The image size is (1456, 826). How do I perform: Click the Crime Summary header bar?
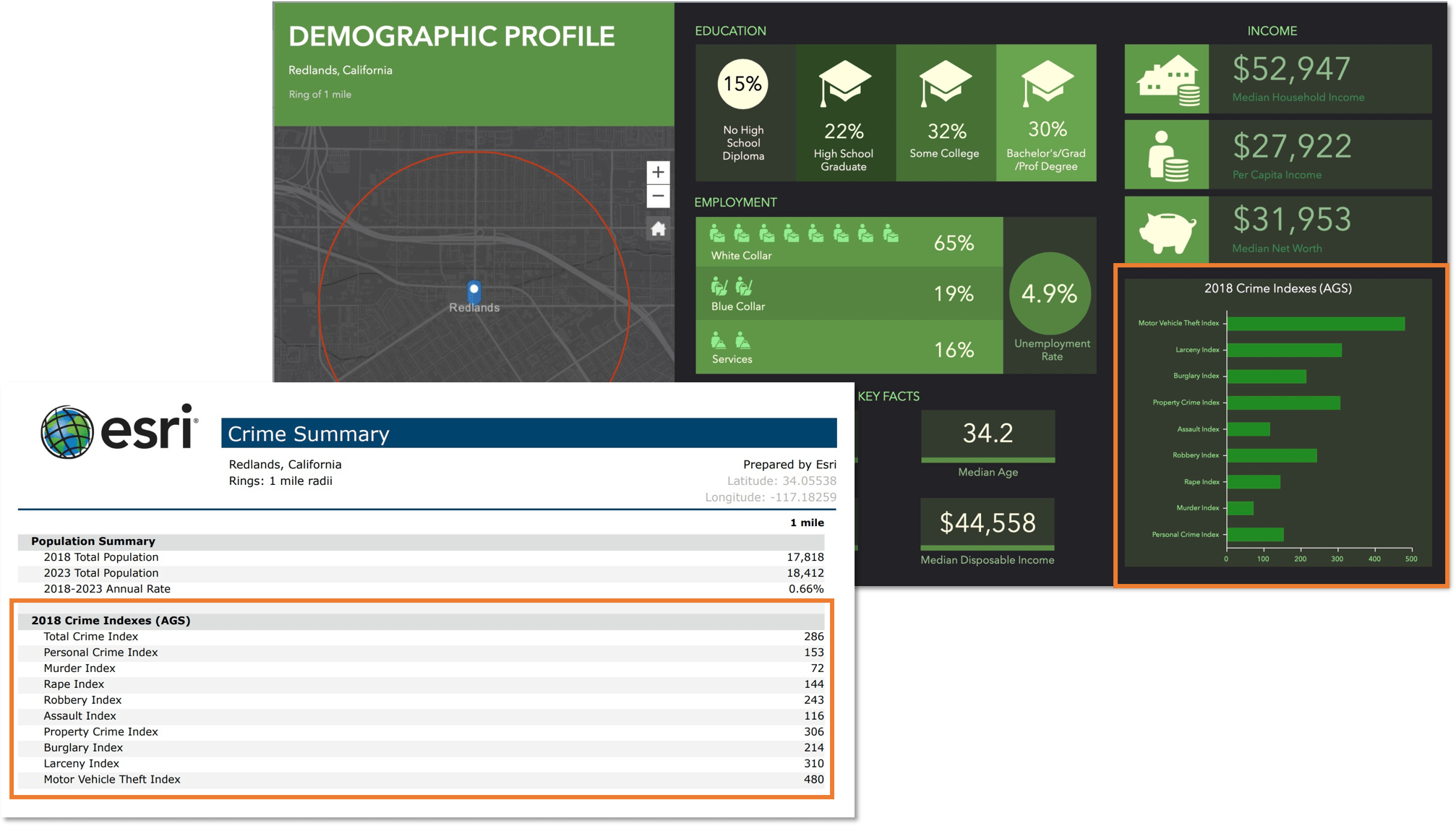tap(530, 434)
